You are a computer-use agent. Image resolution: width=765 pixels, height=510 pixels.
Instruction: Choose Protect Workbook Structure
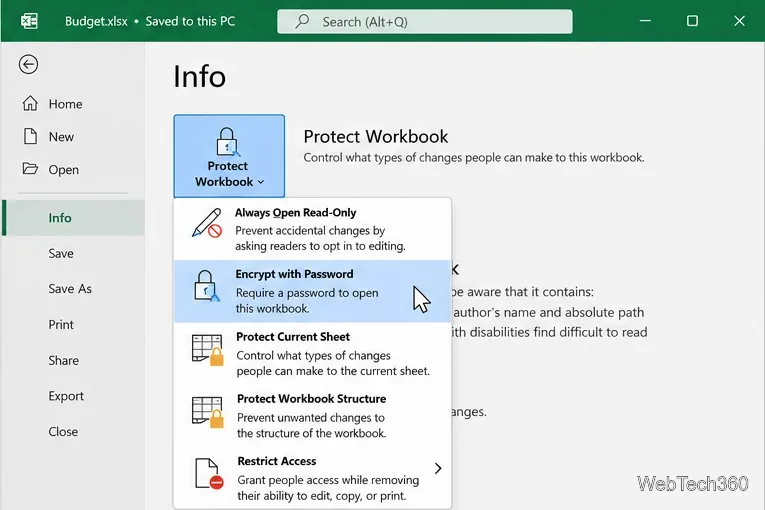(312, 415)
